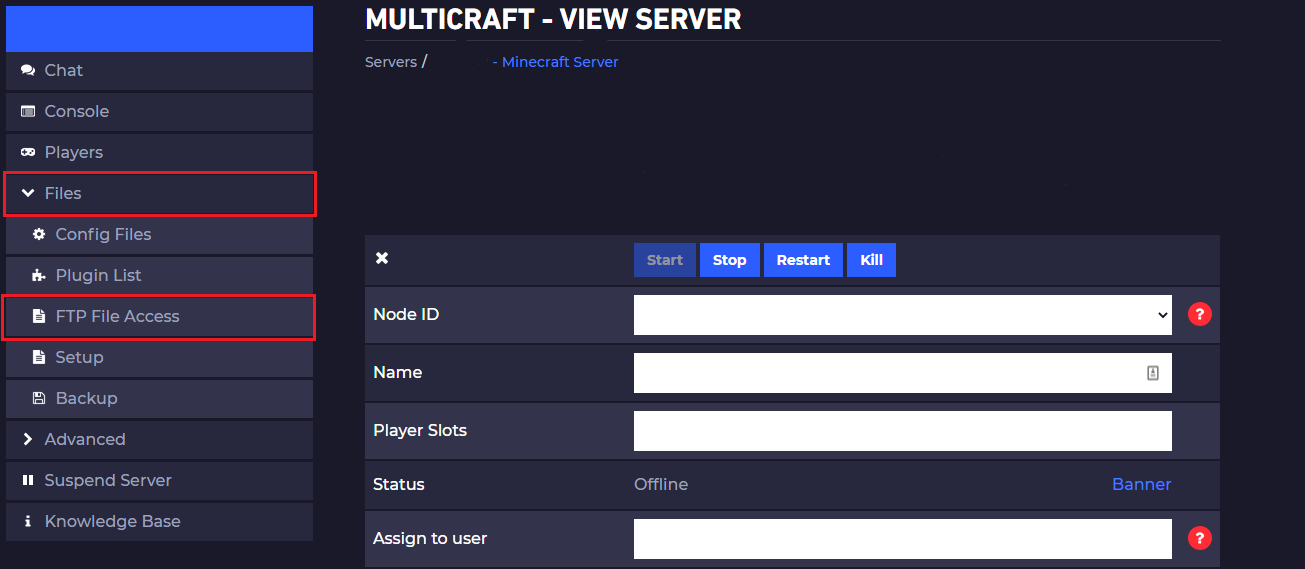Open the Setup menu item

(x=80, y=357)
